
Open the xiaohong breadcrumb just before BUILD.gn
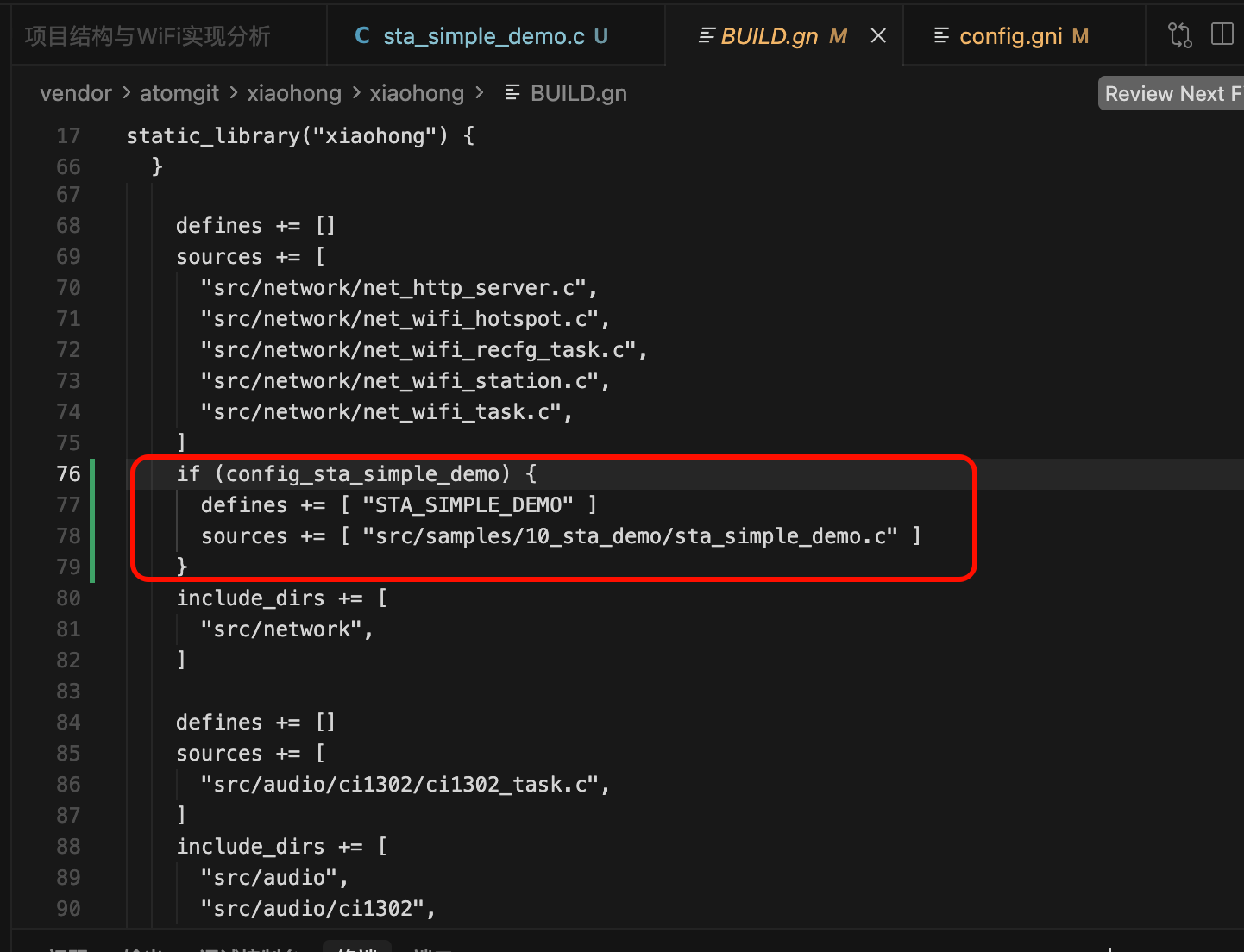point(417,93)
